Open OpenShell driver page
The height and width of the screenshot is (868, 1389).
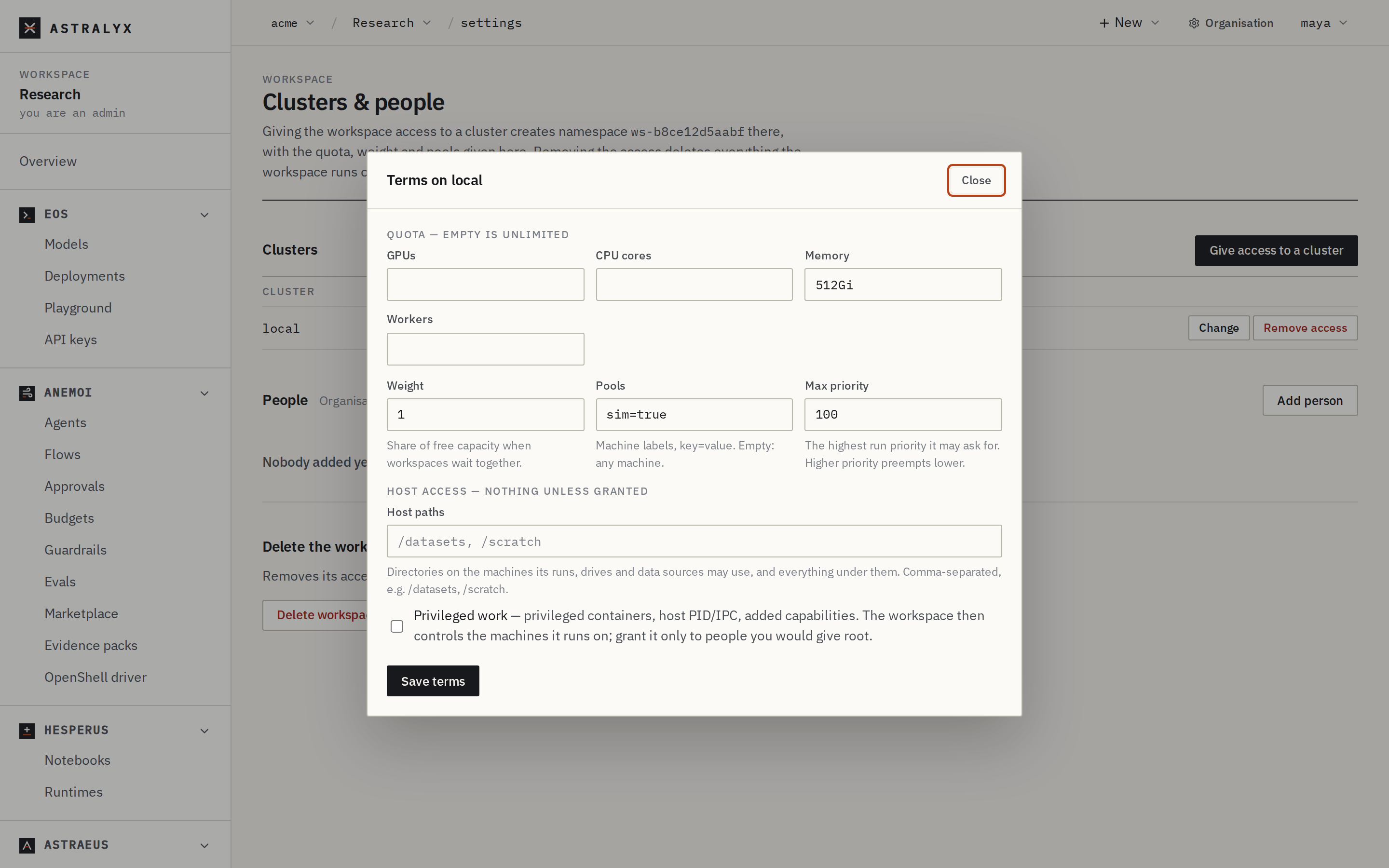pos(95,678)
